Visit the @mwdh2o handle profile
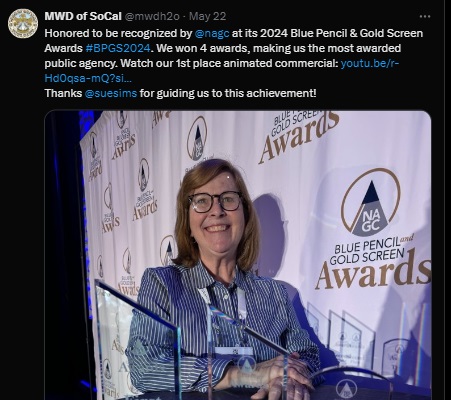The image size is (451, 400). point(152,16)
